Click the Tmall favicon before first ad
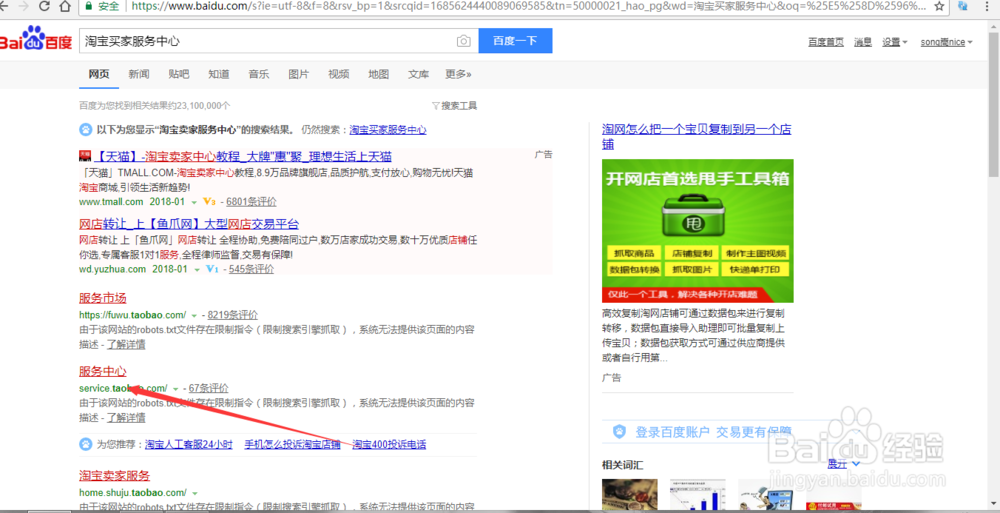Viewport: 1000px width, 513px height. (x=85, y=156)
